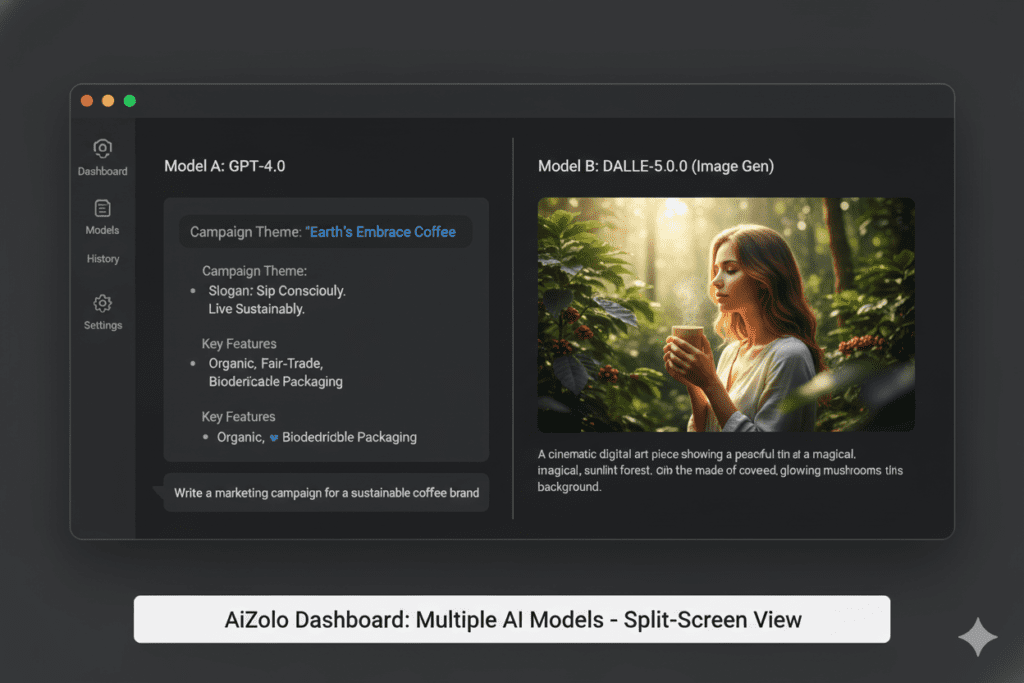Close the window with the red button
Viewport: 1024px width, 683px height.
[x=86, y=101]
